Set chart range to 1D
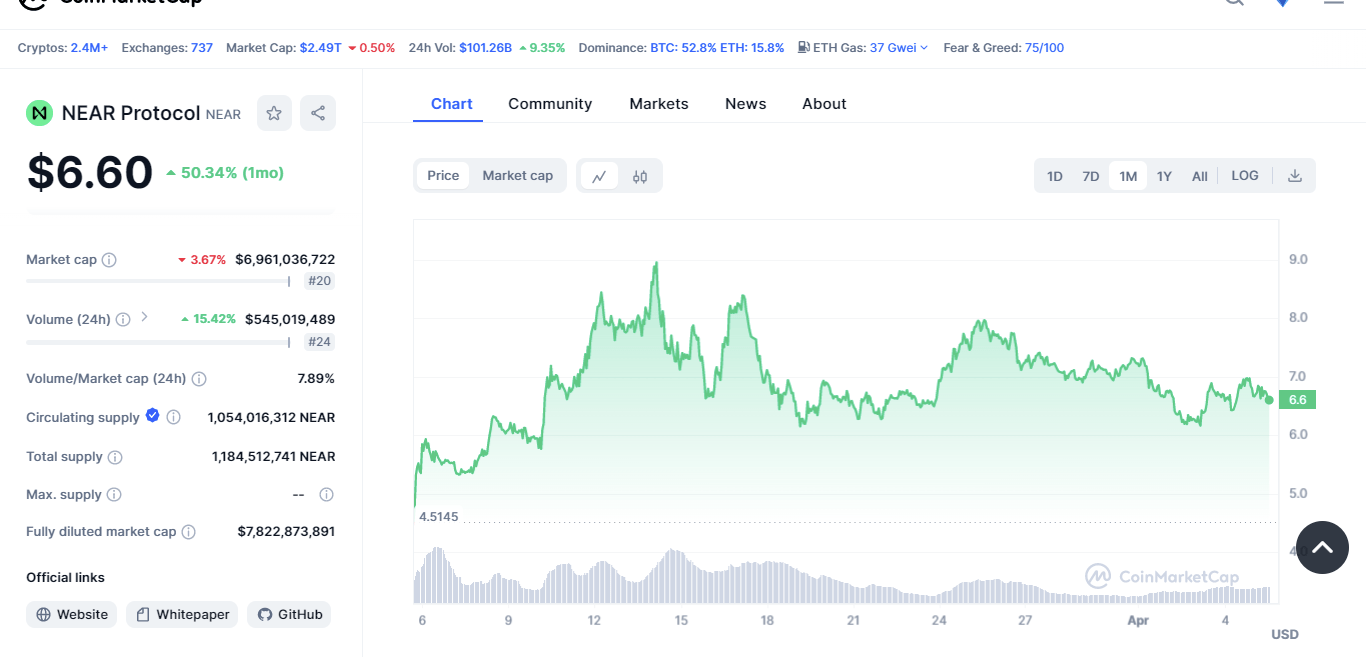Viewport: 1366px width, 657px height. click(1055, 176)
